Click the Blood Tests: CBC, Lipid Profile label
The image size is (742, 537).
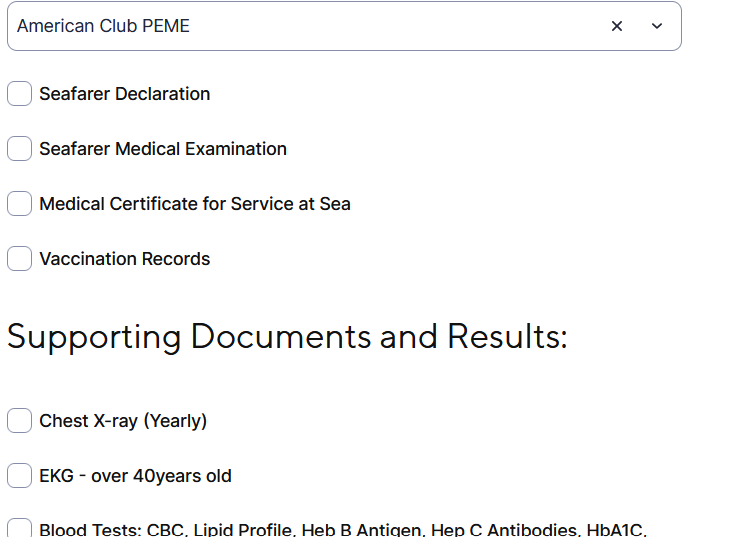343,529
